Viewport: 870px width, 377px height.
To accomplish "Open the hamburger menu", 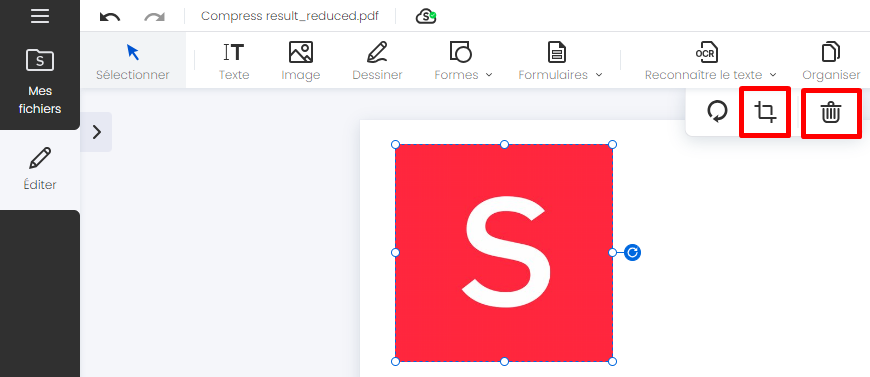I will pyautogui.click(x=40, y=16).
